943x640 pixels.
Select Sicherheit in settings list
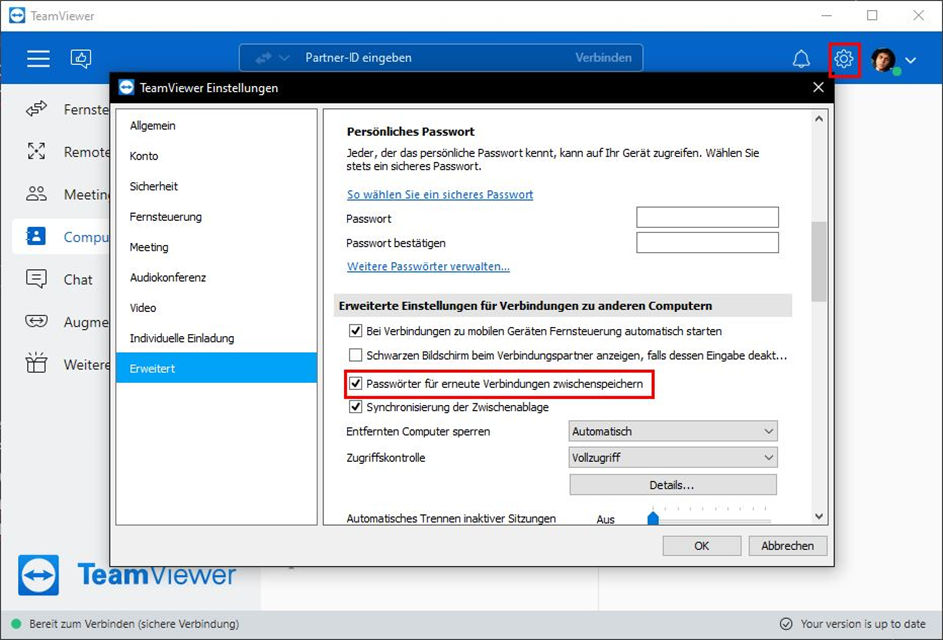[x=154, y=186]
